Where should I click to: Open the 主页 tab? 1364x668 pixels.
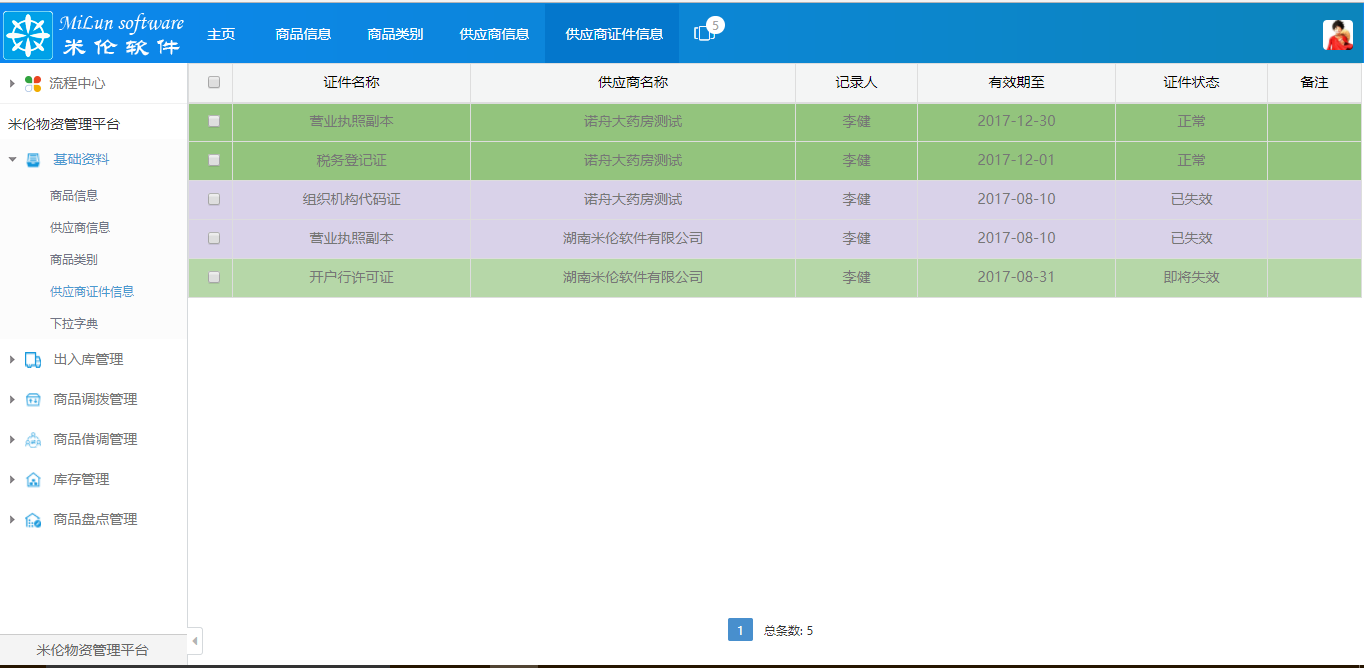coord(221,32)
